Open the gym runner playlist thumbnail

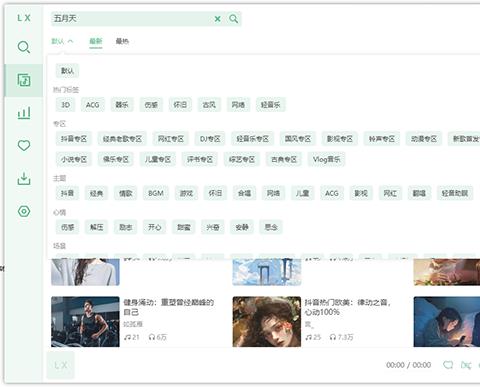point(85,322)
